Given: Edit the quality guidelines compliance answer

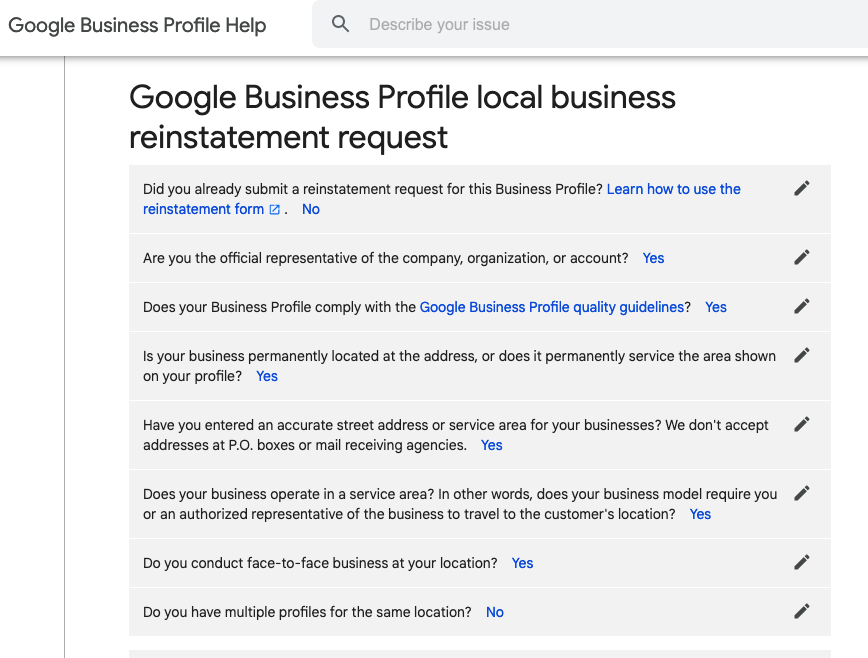Looking at the screenshot, I should click(801, 307).
